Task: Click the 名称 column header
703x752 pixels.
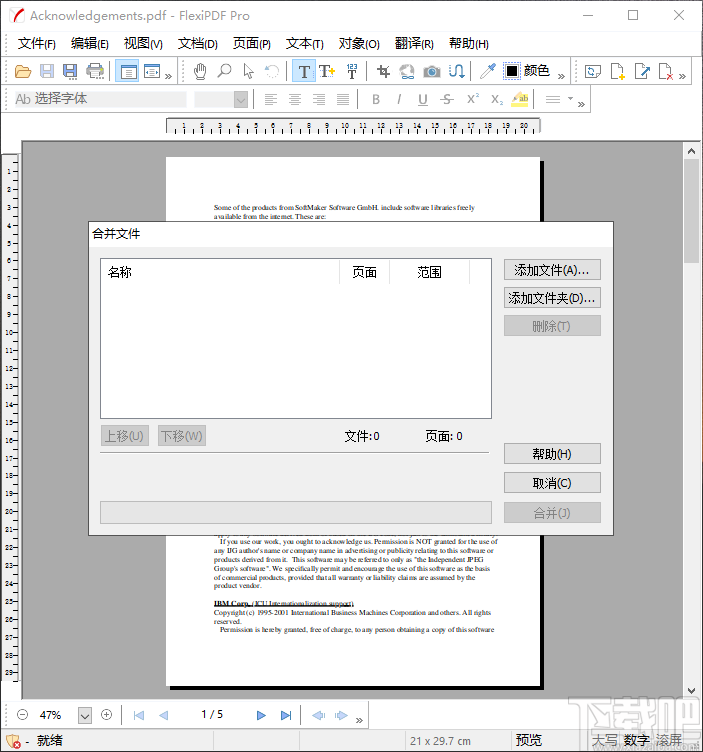Action: (x=220, y=272)
